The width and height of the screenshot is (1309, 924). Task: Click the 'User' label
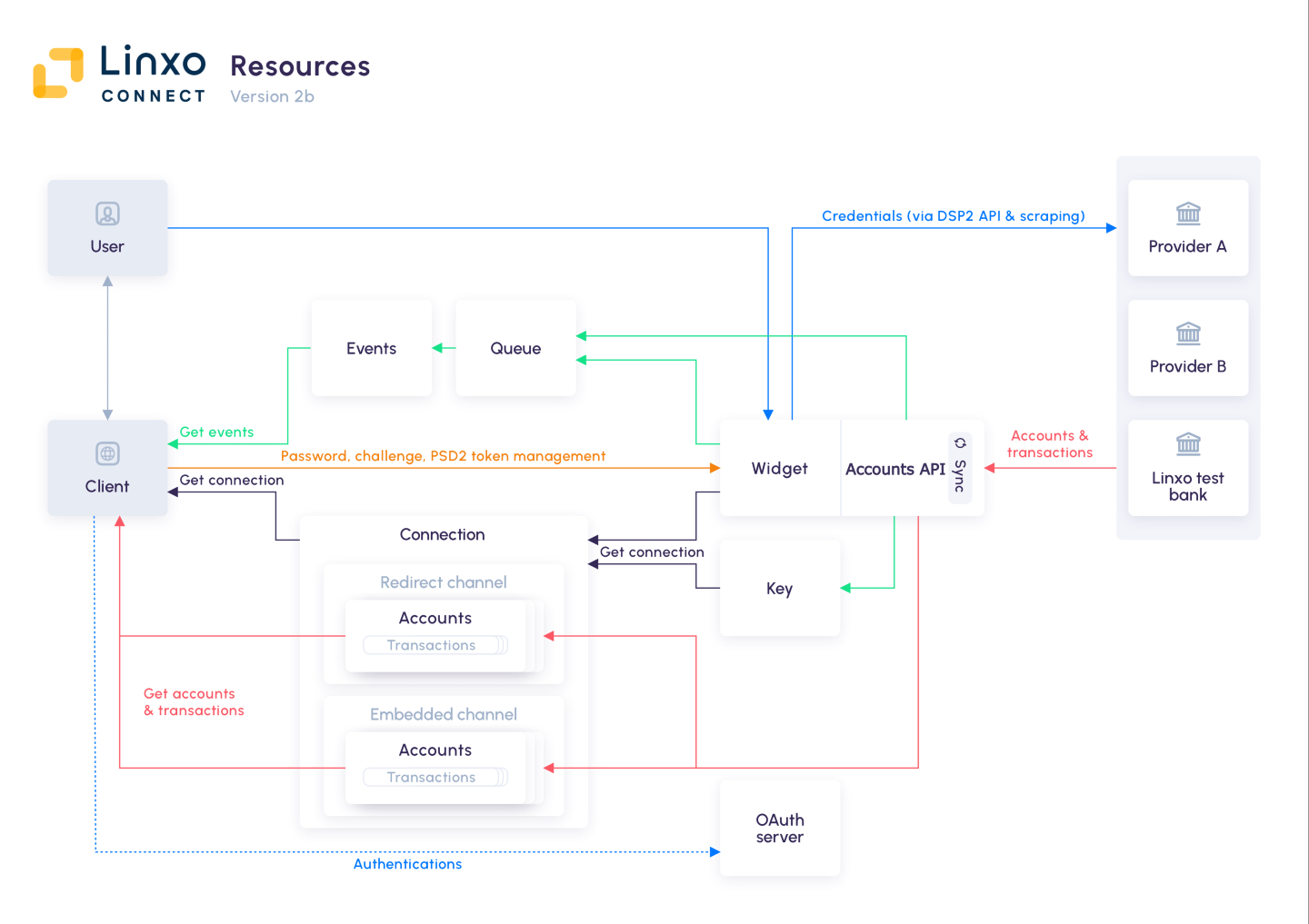107,246
